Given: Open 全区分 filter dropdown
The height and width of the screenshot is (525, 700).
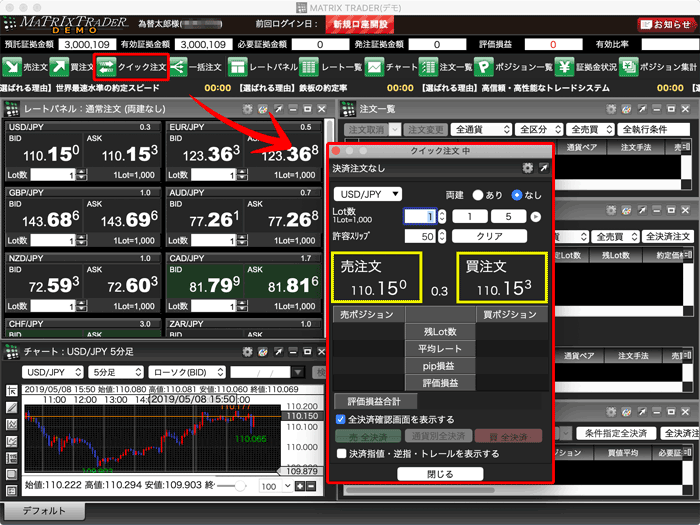Looking at the screenshot, I should pyautogui.click(x=539, y=129).
